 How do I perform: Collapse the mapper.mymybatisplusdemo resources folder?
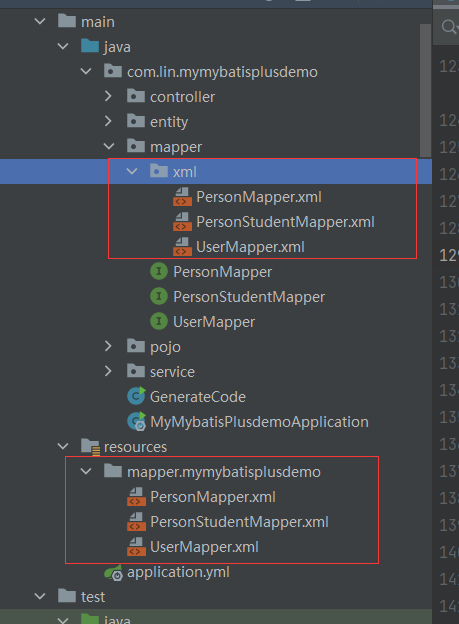pyautogui.click(x=86, y=472)
